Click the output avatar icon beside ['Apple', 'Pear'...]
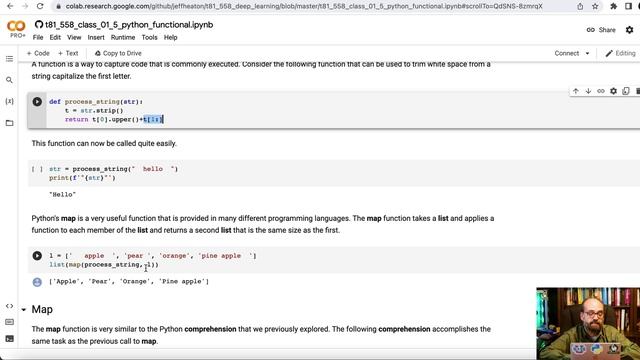Screen dimensions: 640x360 (37, 282)
